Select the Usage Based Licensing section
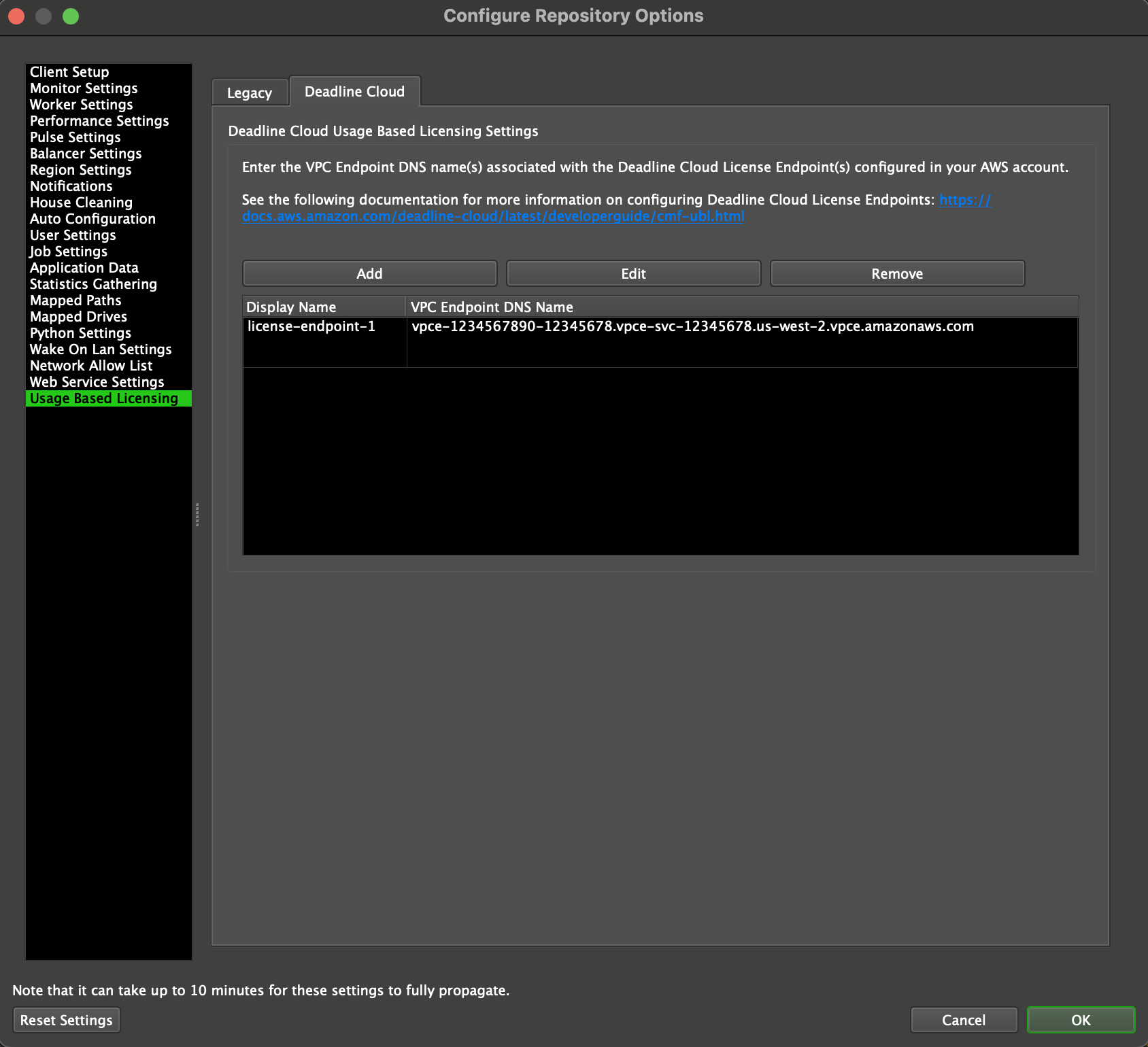The width and height of the screenshot is (1148, 1047). point(104,398)
